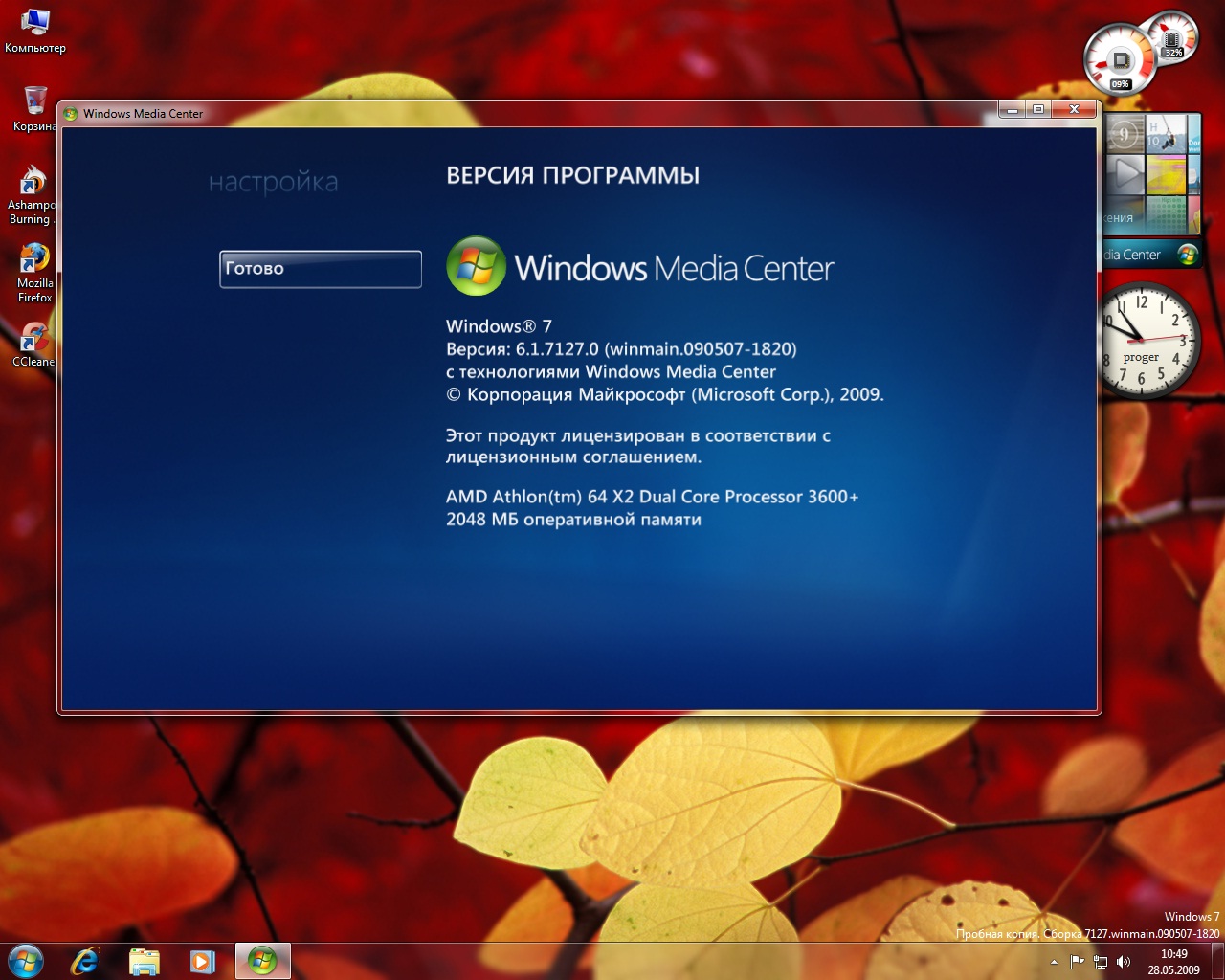The image size is (1225, 980).
Task: Click the license text "Этот продукт лицензирован"
Action: click(638, 446)
